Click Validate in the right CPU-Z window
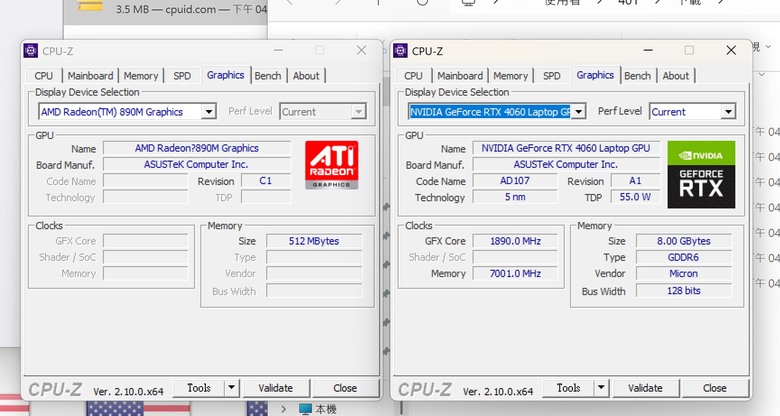This screenshot has width=780, height=416. (x=645, y=388)
